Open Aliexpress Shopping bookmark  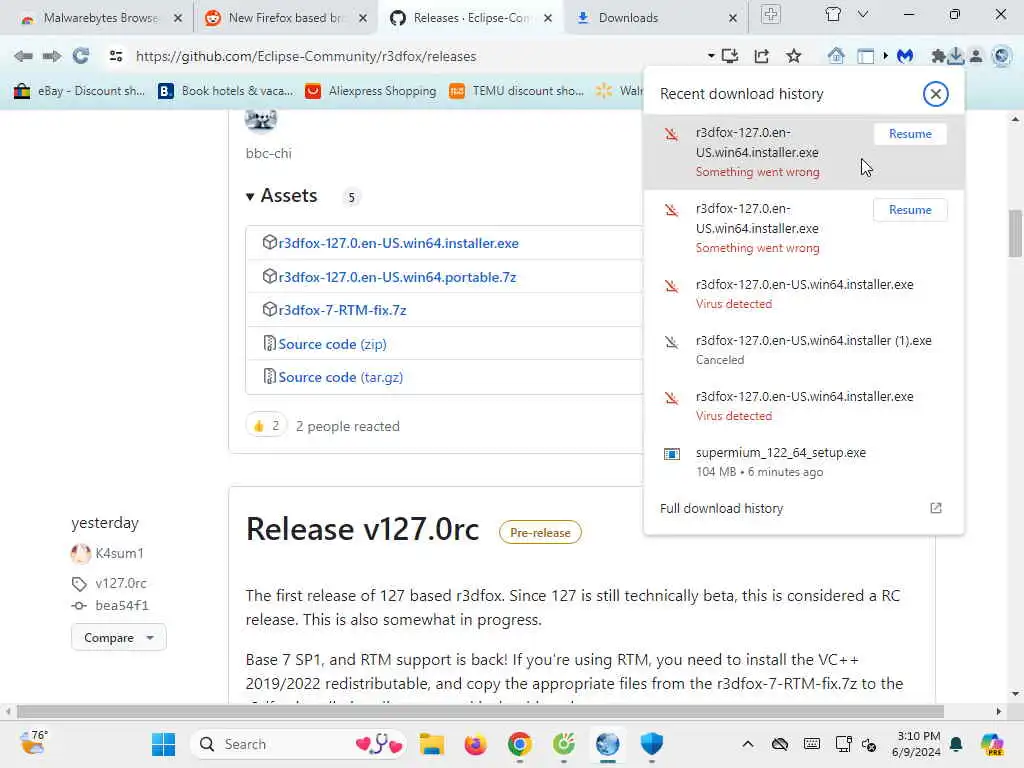click(x=371, y=91)
